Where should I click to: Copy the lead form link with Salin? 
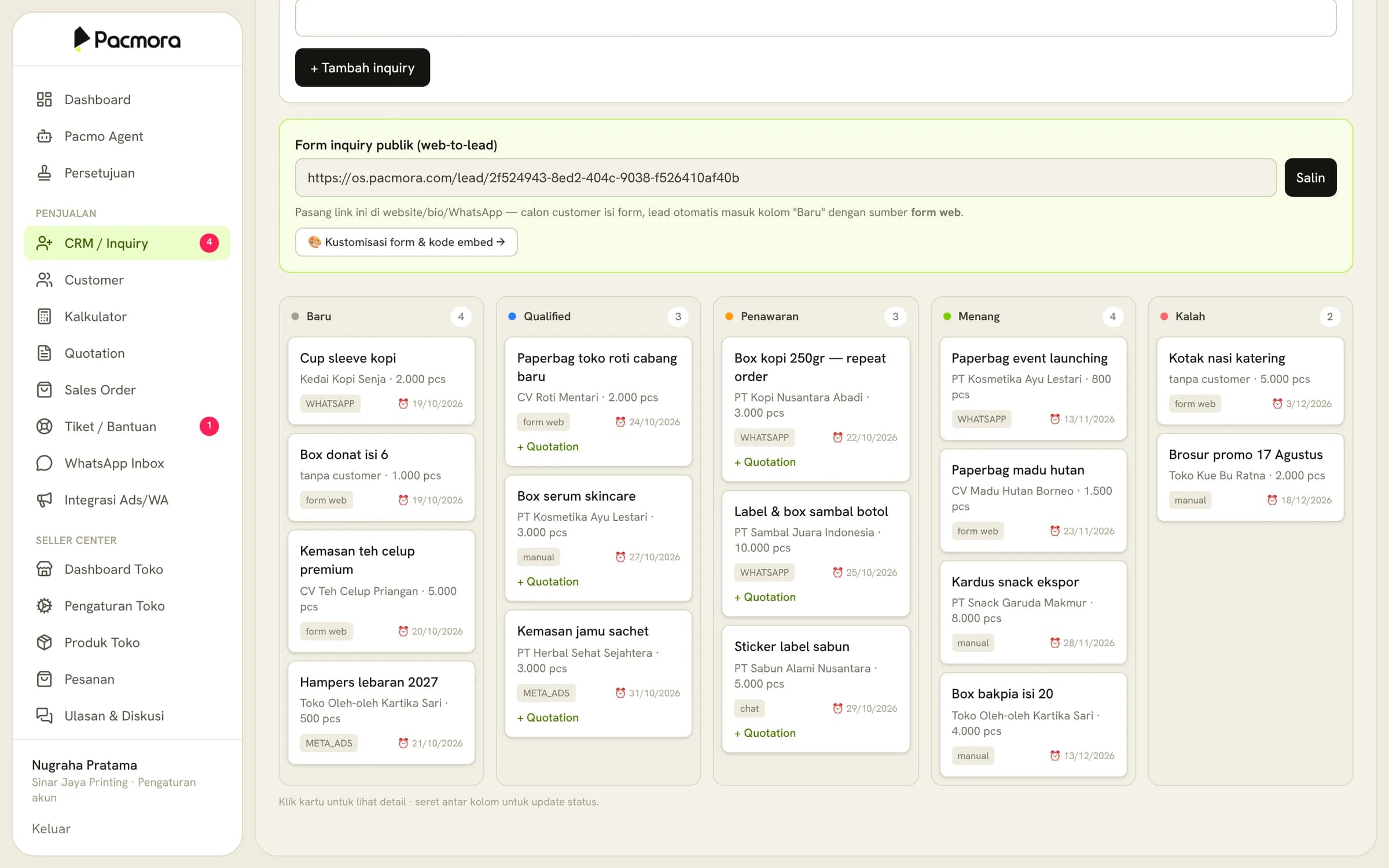(1310, 178)
